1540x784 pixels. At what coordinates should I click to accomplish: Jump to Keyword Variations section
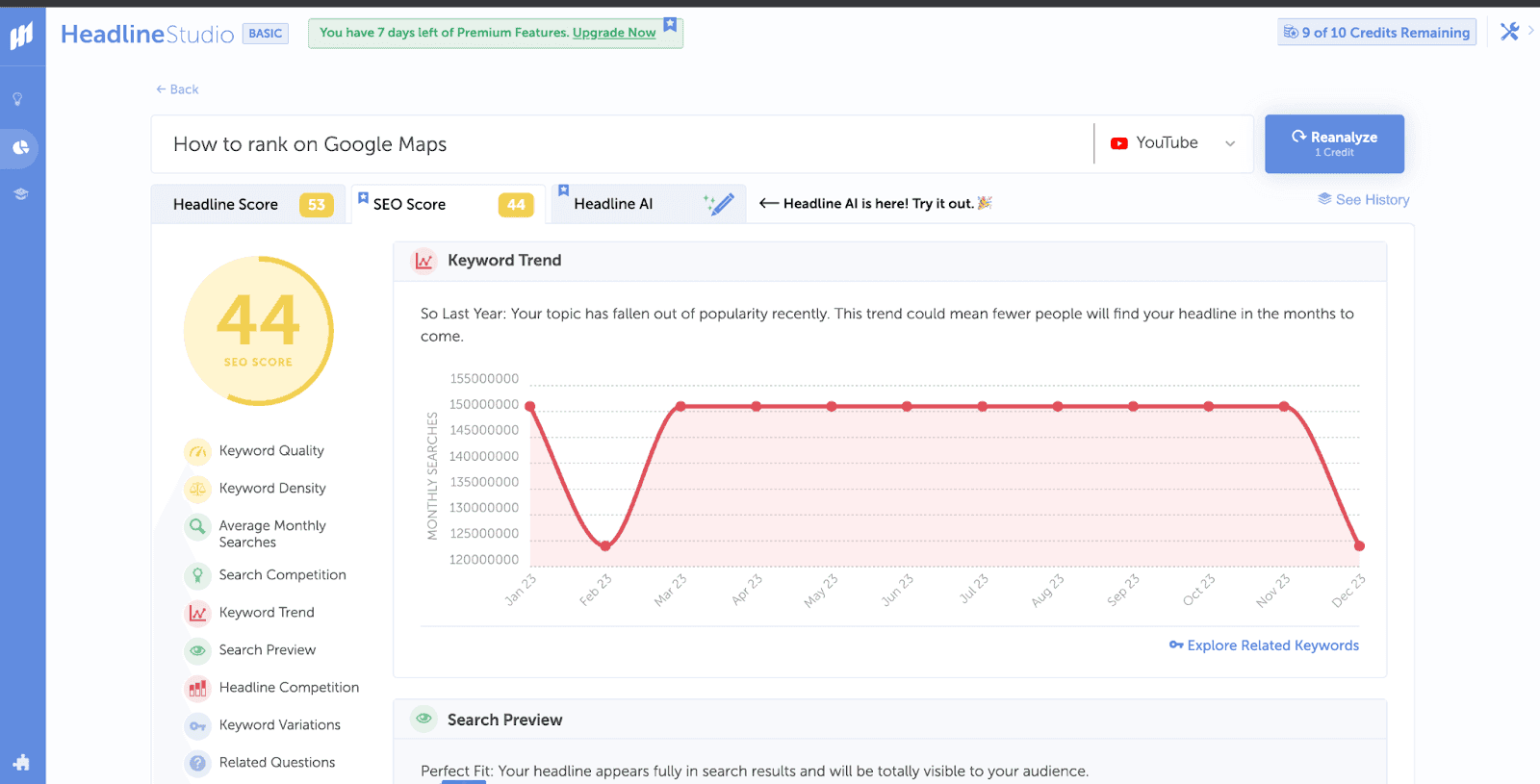(x=280, y=725)
